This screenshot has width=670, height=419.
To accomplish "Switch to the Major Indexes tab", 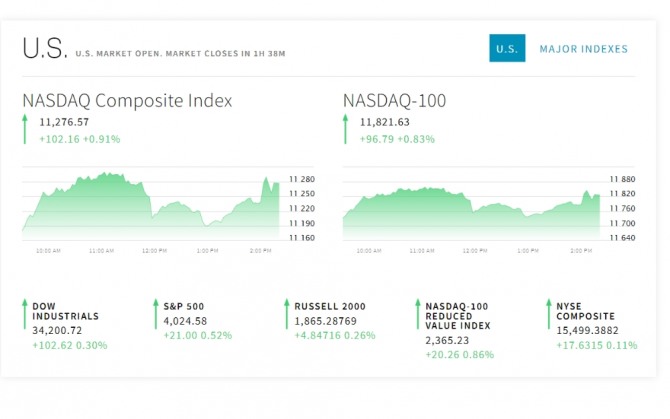I will tap(584, 49).
